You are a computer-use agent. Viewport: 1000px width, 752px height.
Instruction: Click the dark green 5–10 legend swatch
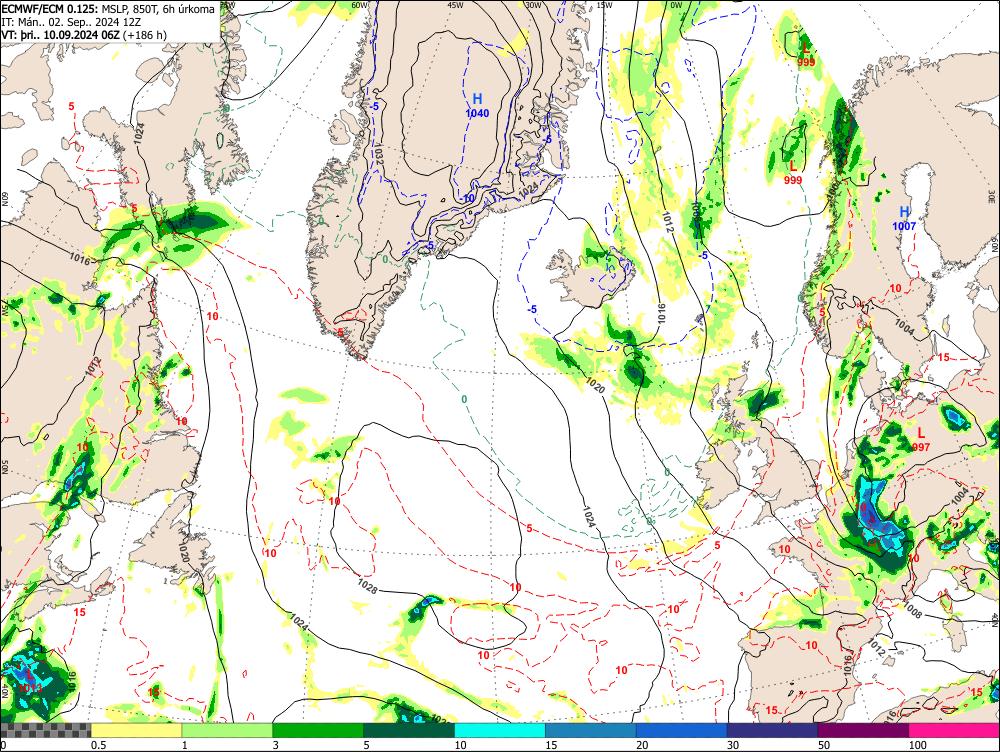point(409,730)
